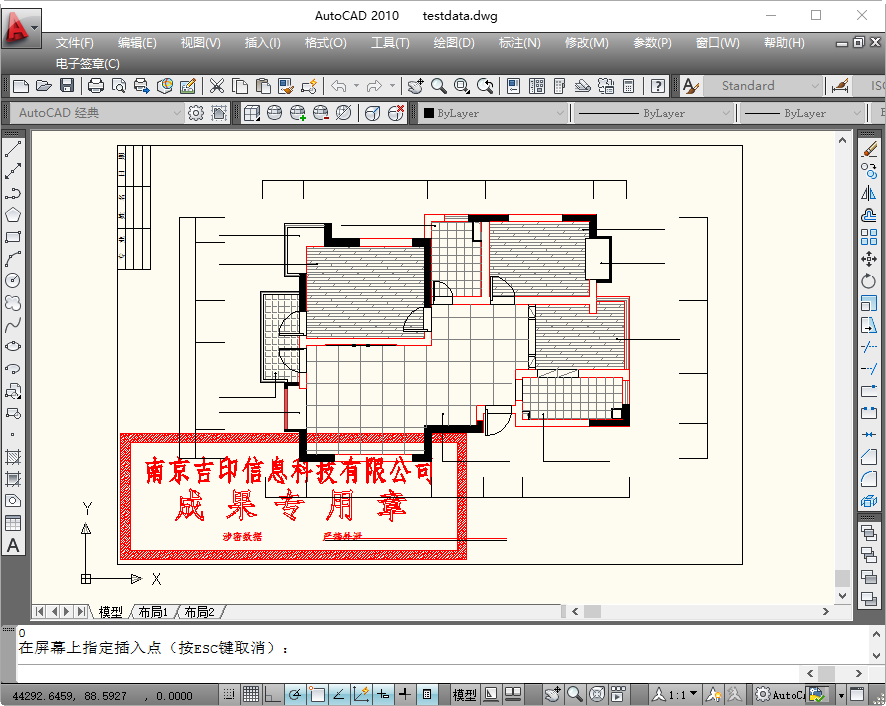Save the drawing with the floppy disk icon
Image resolution: width=886 pixels, height=706 pixels.
[x=67, y=86]
